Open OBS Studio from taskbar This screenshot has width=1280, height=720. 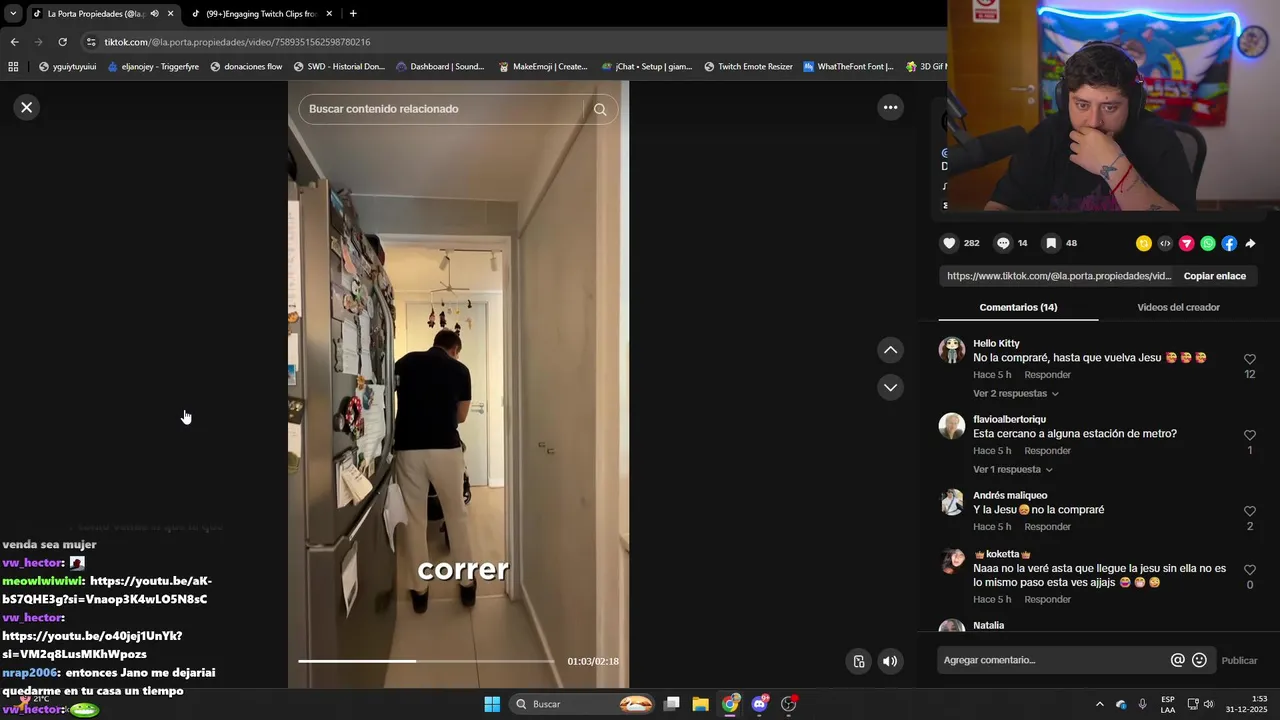tap(789, 704)
